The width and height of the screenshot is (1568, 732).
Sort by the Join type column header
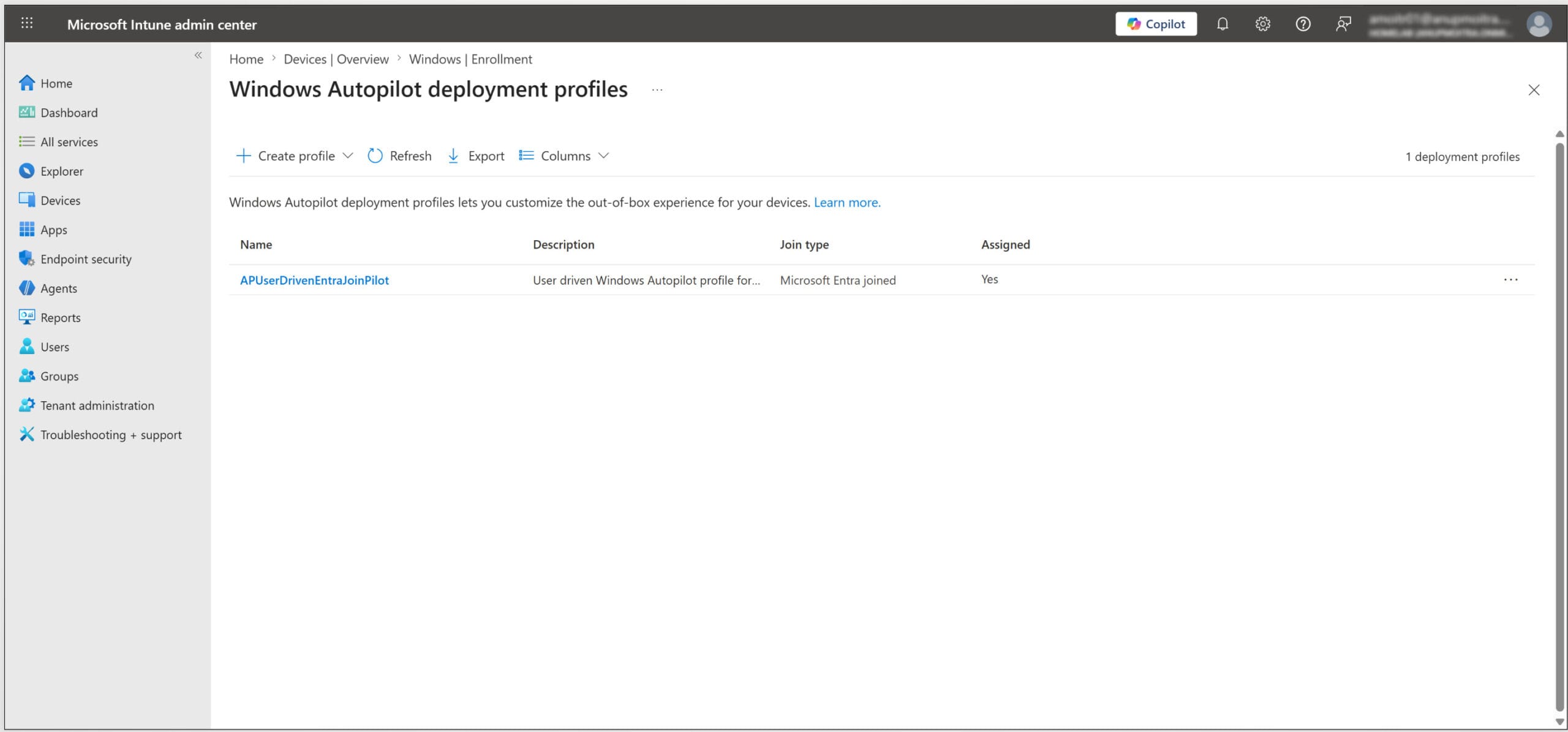click(804, 244)
